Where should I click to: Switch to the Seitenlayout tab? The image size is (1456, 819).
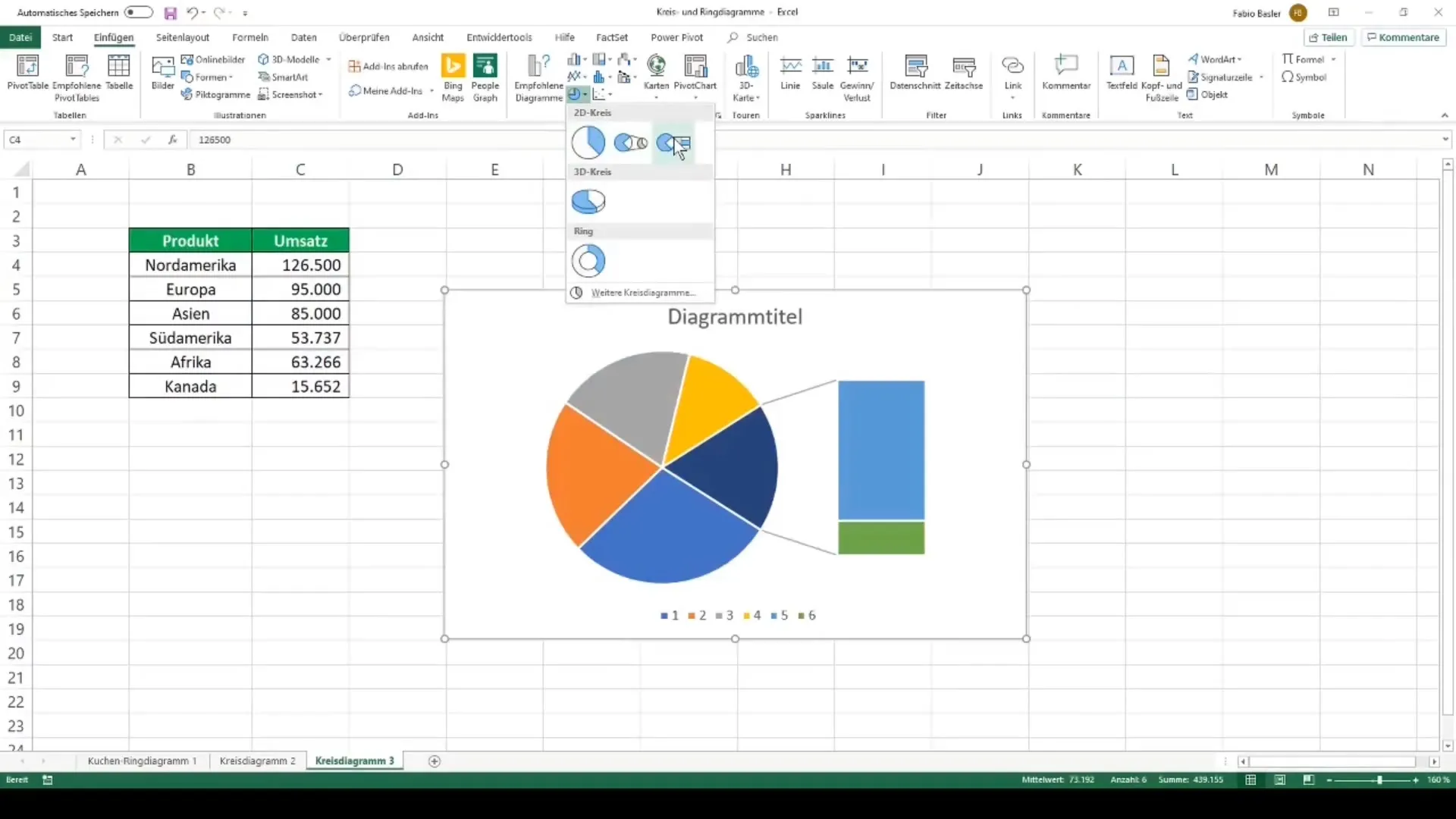pos(183,37)
